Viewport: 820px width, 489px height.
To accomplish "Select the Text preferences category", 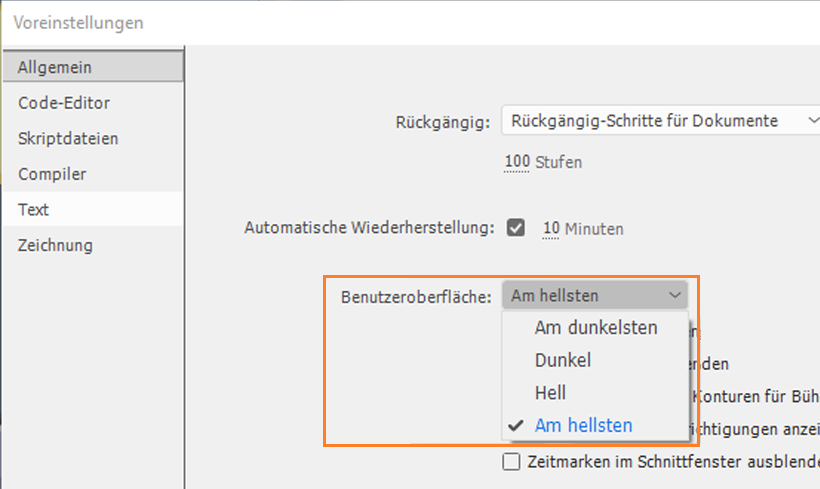I will pos(34,210).
